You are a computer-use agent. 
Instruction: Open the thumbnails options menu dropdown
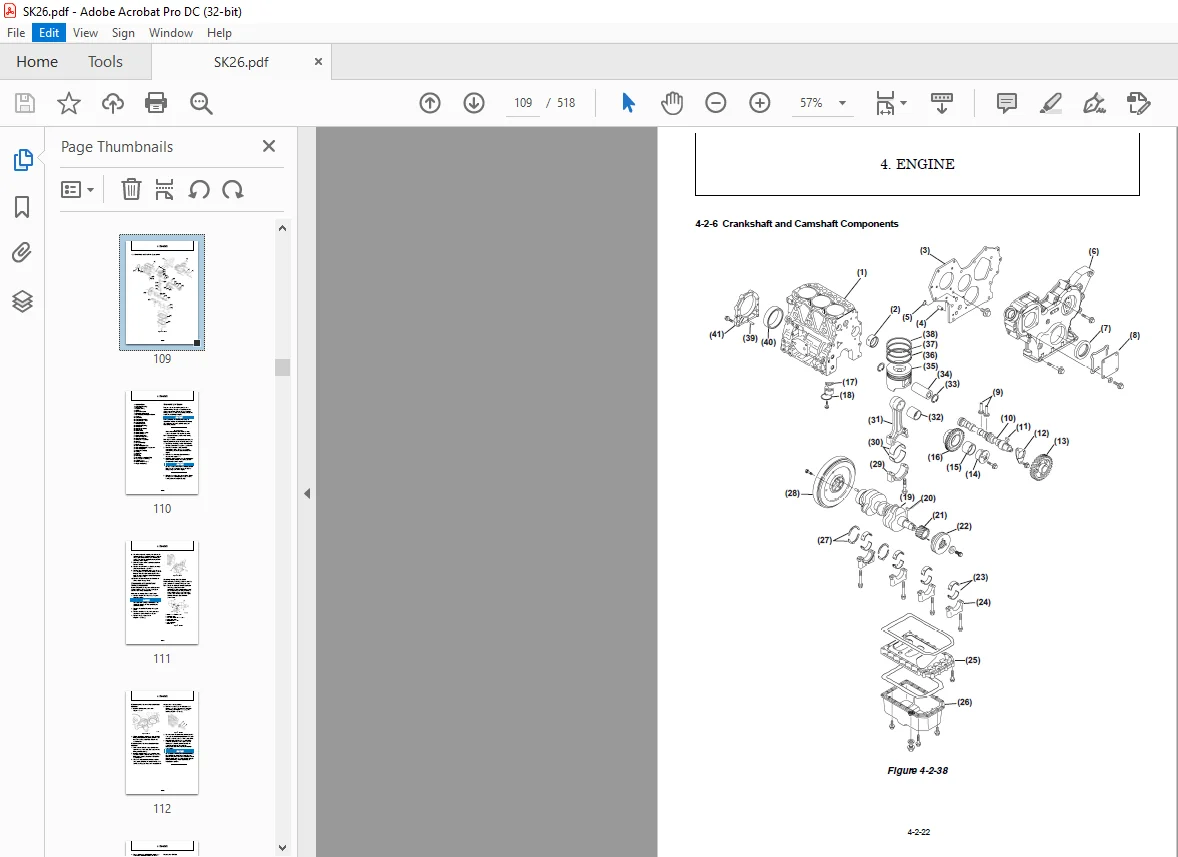77,189
